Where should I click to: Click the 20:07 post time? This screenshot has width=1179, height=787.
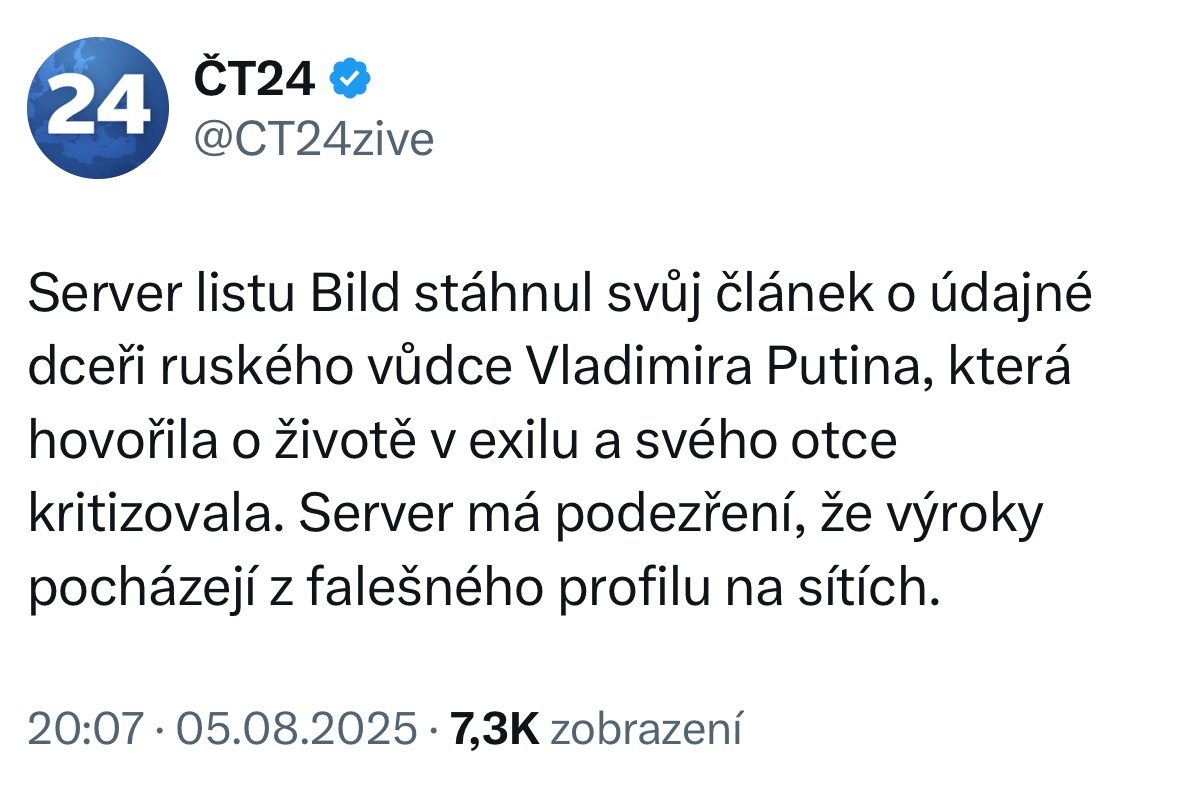(x=84, y=727)
